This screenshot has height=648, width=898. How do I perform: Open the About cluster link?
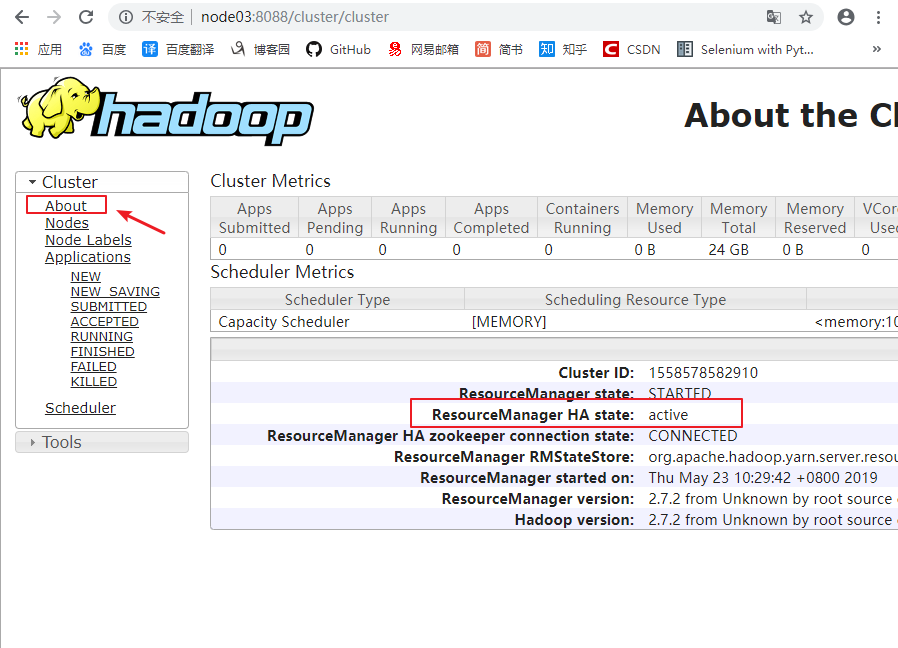pyautogui.click(x=66, y=206)
